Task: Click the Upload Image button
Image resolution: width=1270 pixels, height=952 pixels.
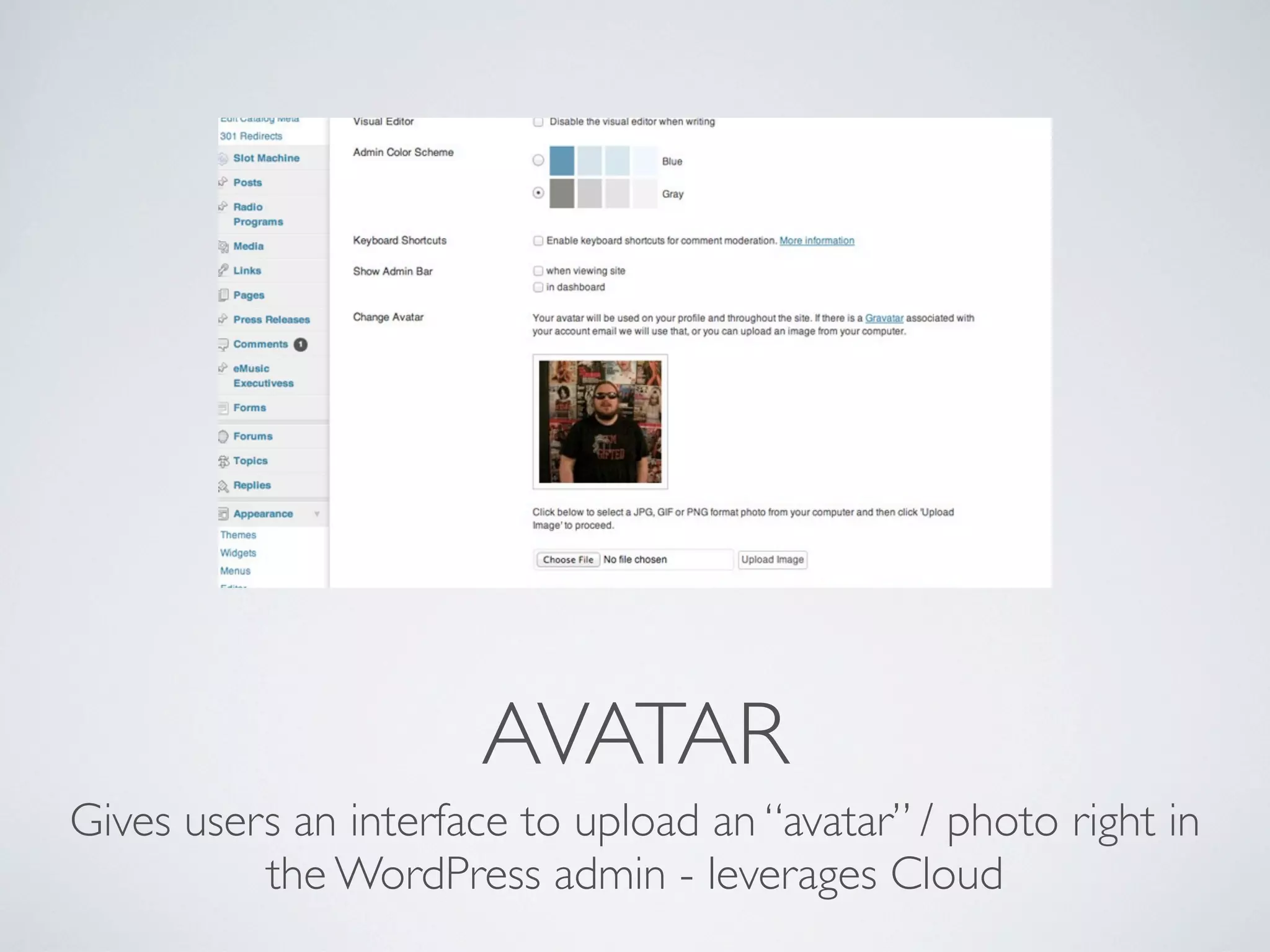Action: pyautogui.click(x=773, y=560)
